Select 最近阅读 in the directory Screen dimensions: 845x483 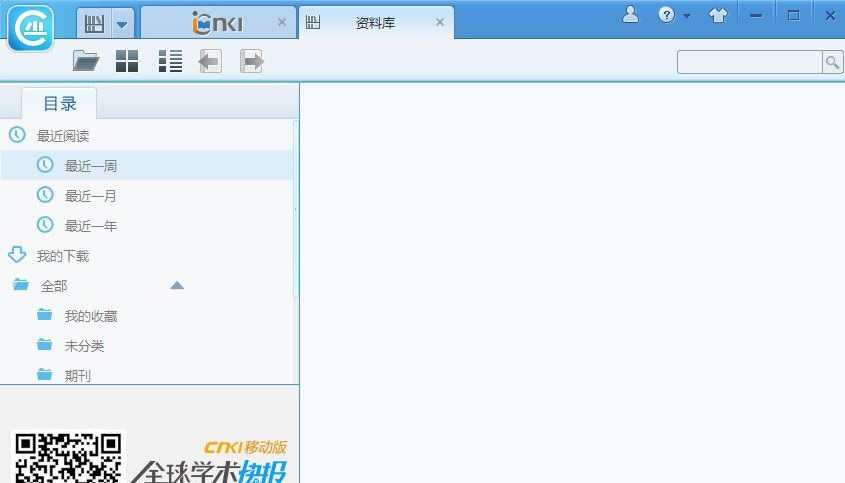(x=63, y=136)
